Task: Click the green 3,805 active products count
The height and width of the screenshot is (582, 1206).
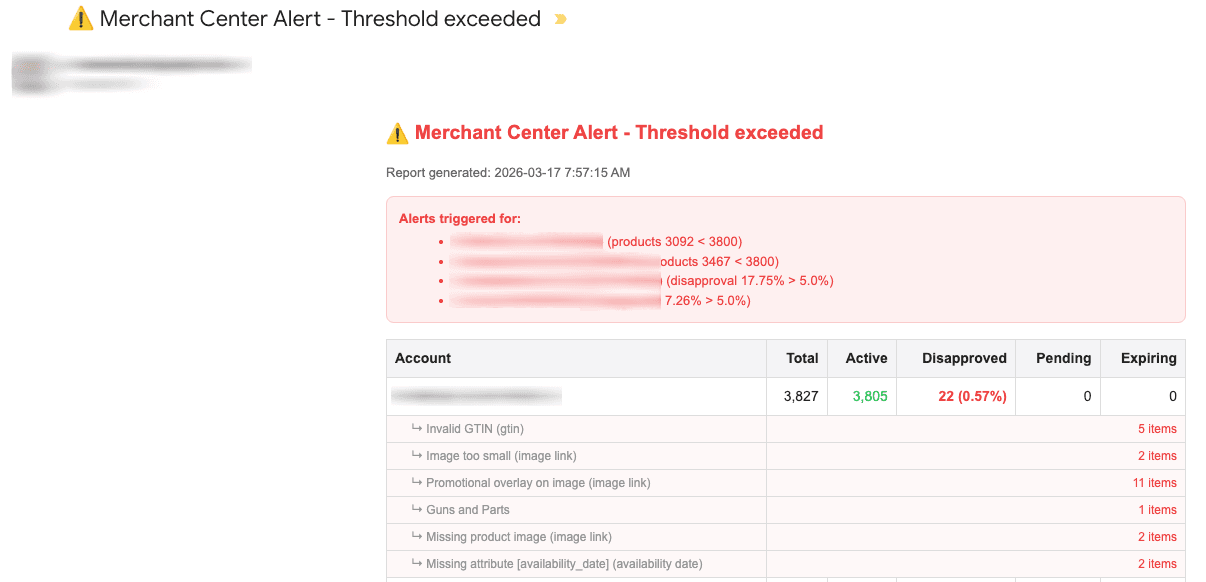Action: click(x=866, y=396)
